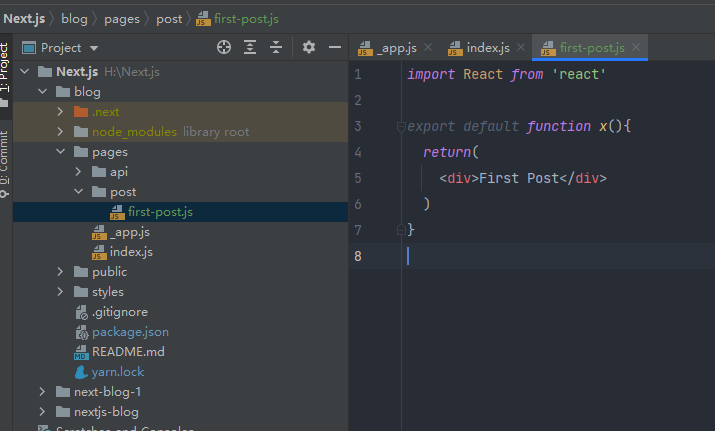Select the public folder row
Viewport: 715px width, 431px height.
pyautogui.click(x=181, y=272)
